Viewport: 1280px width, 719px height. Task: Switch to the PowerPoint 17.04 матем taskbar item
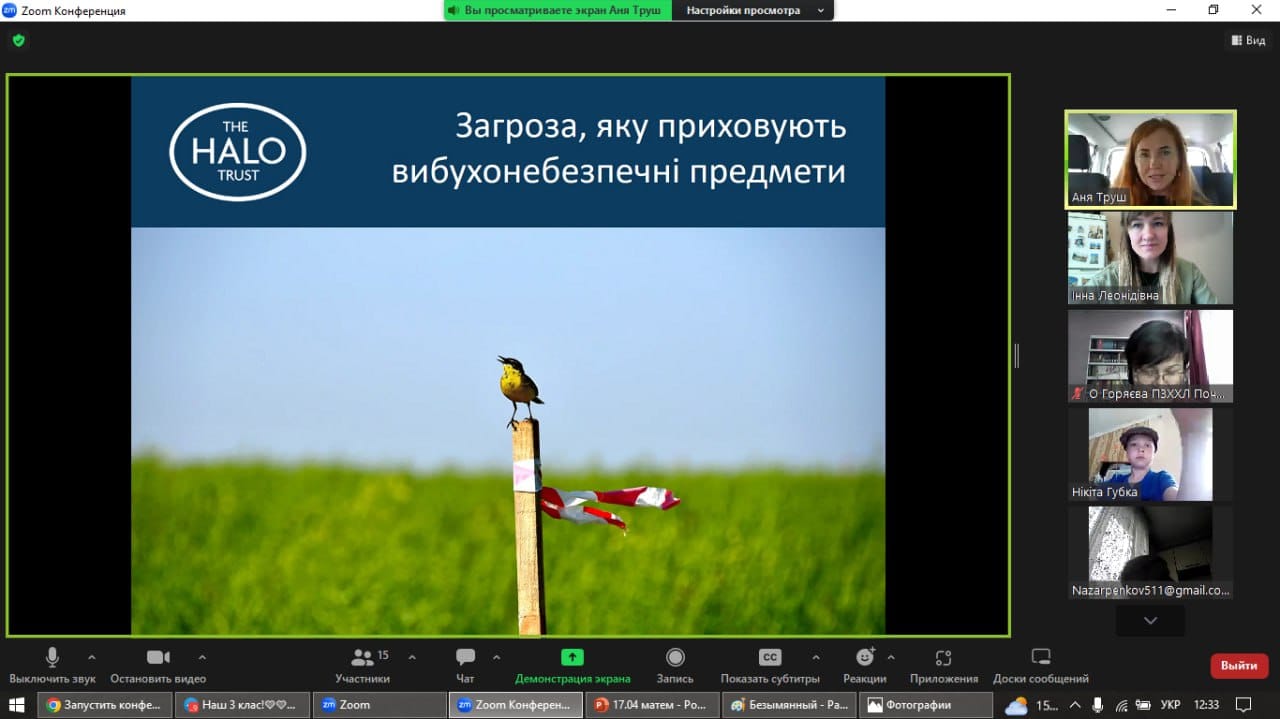click(x=650, y=704)
